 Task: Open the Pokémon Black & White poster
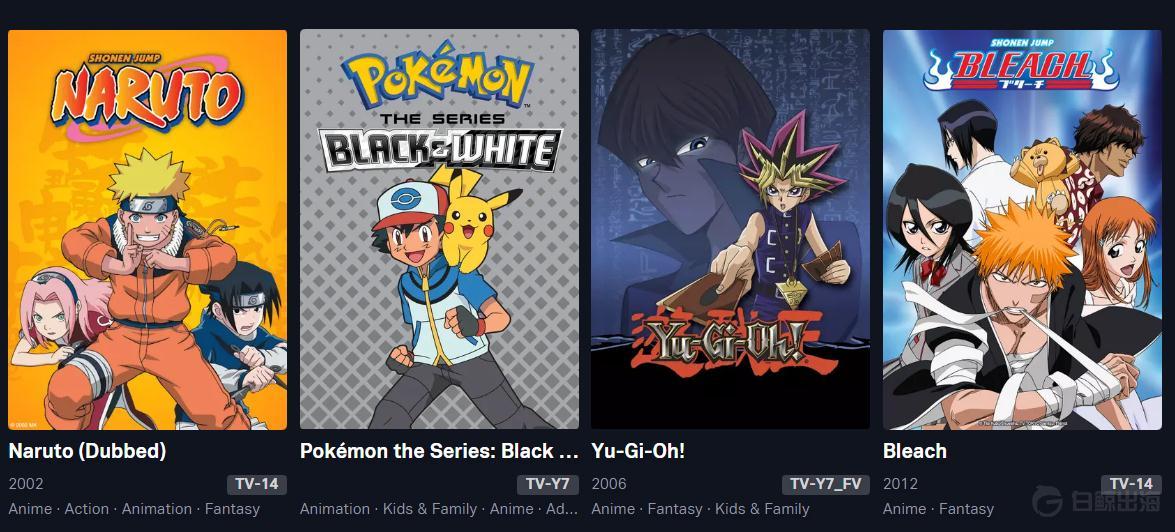pos(439,229)
